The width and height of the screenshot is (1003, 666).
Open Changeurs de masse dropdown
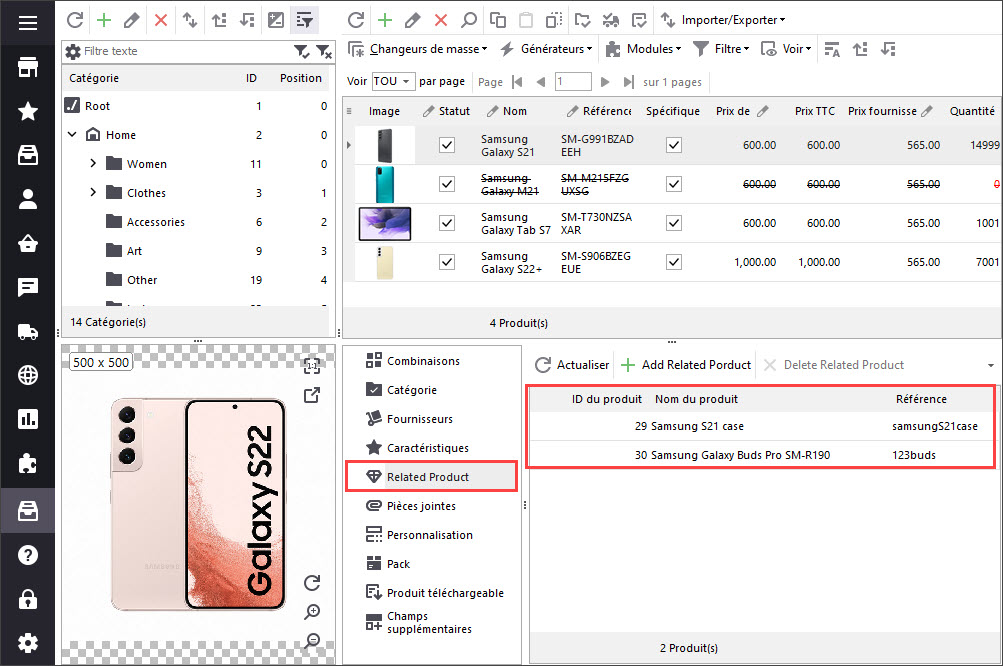click(418, 49)
